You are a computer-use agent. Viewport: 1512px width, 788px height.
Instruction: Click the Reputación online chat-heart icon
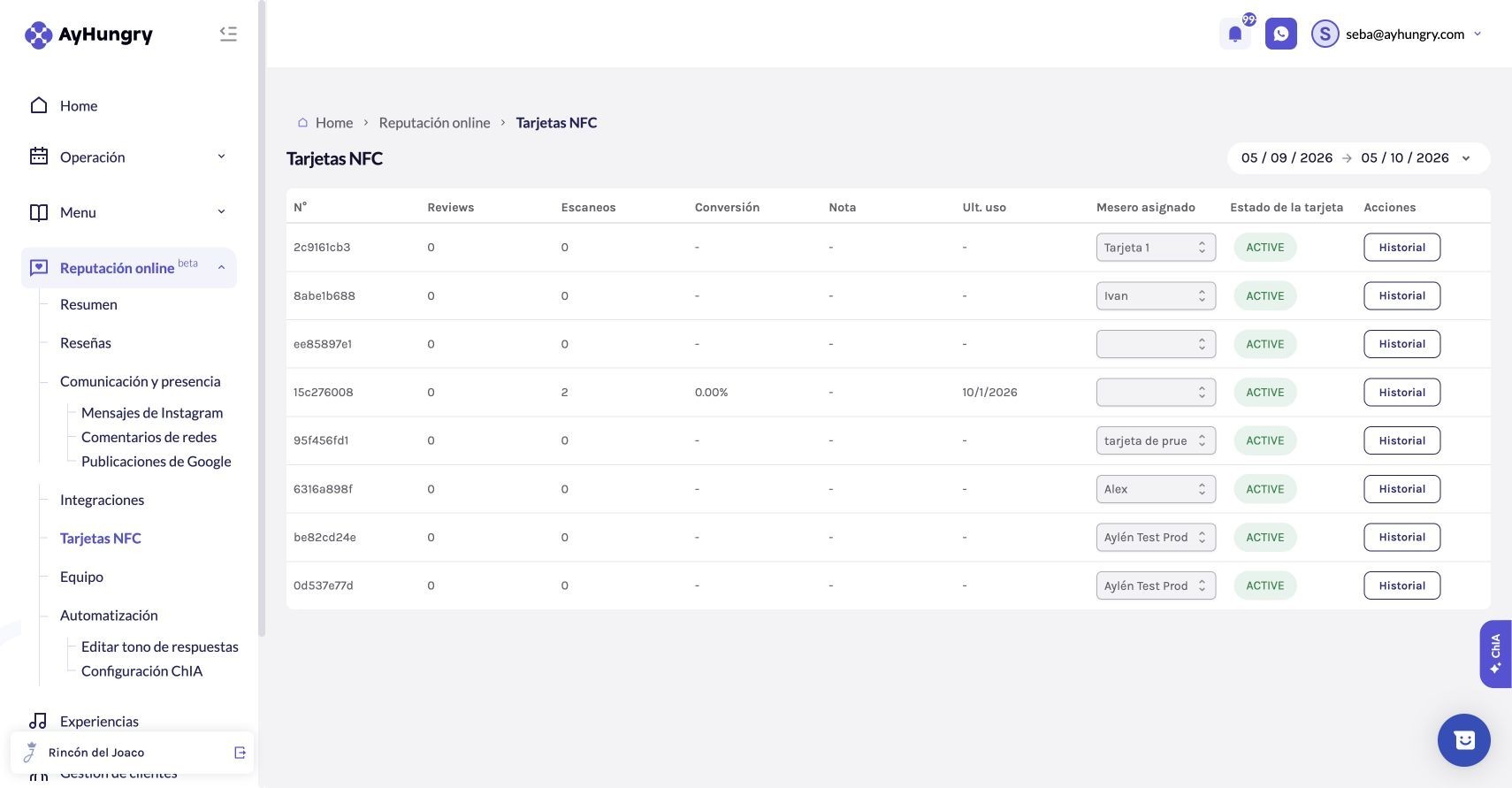[x=39, y=268]
